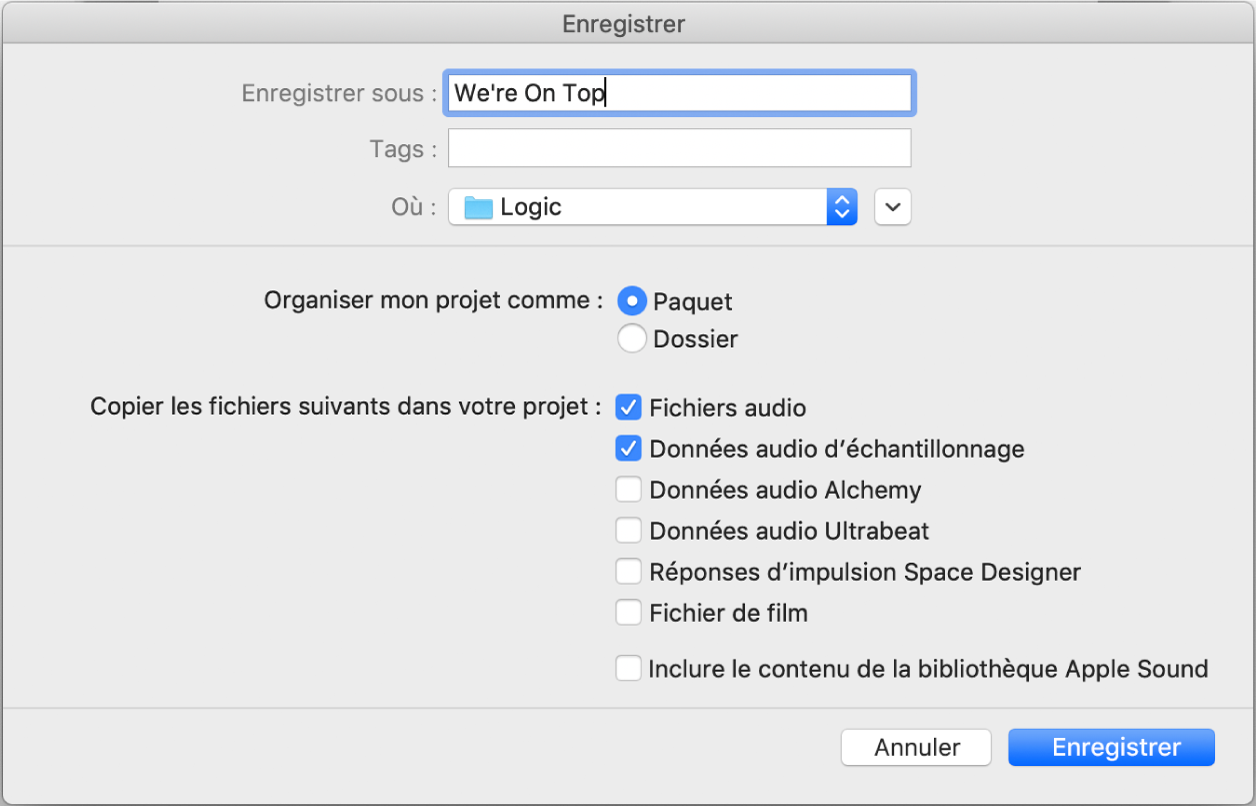Check Données audio Ultrabeat

[x=628, y=530]
